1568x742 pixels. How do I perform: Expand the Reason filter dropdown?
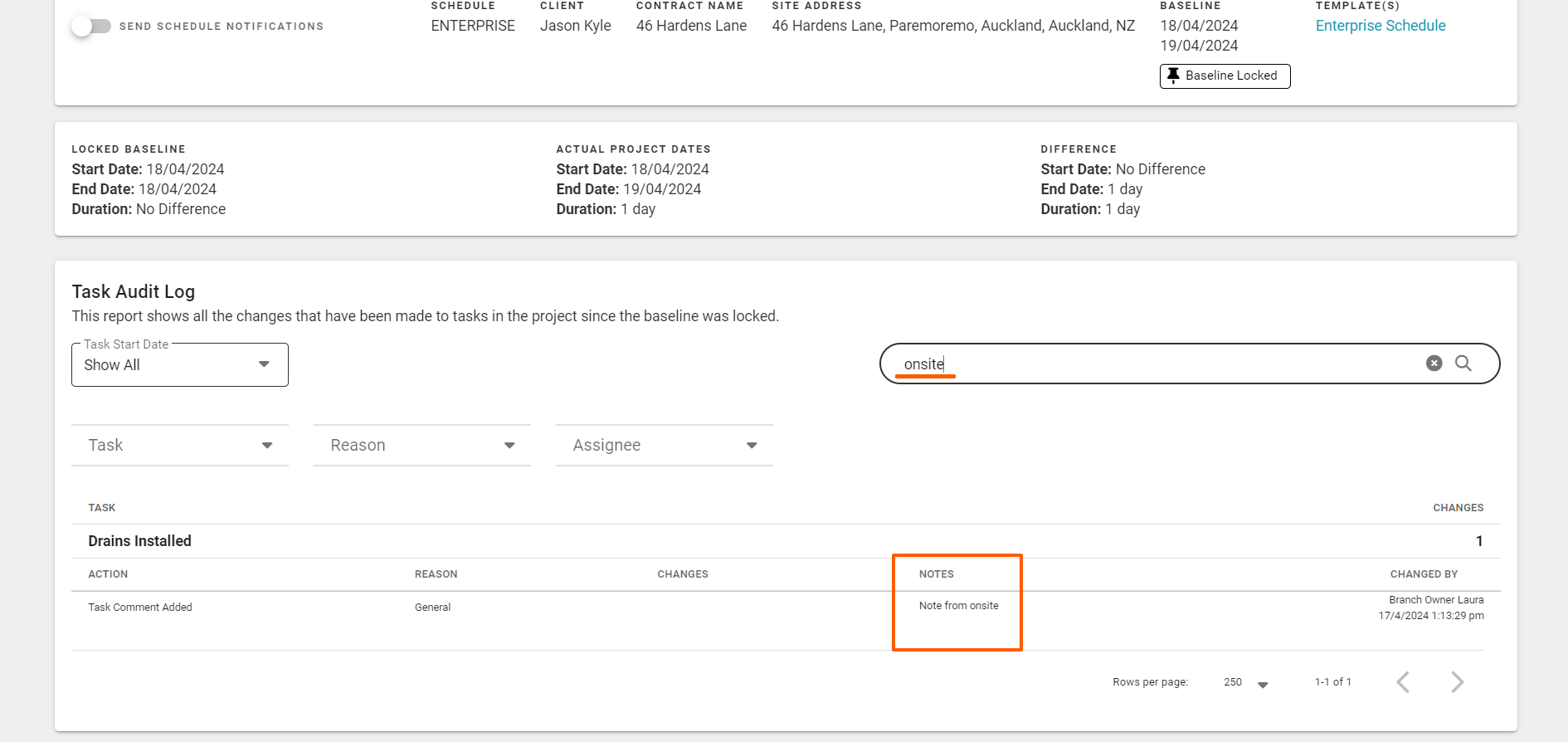click(421, 446)
